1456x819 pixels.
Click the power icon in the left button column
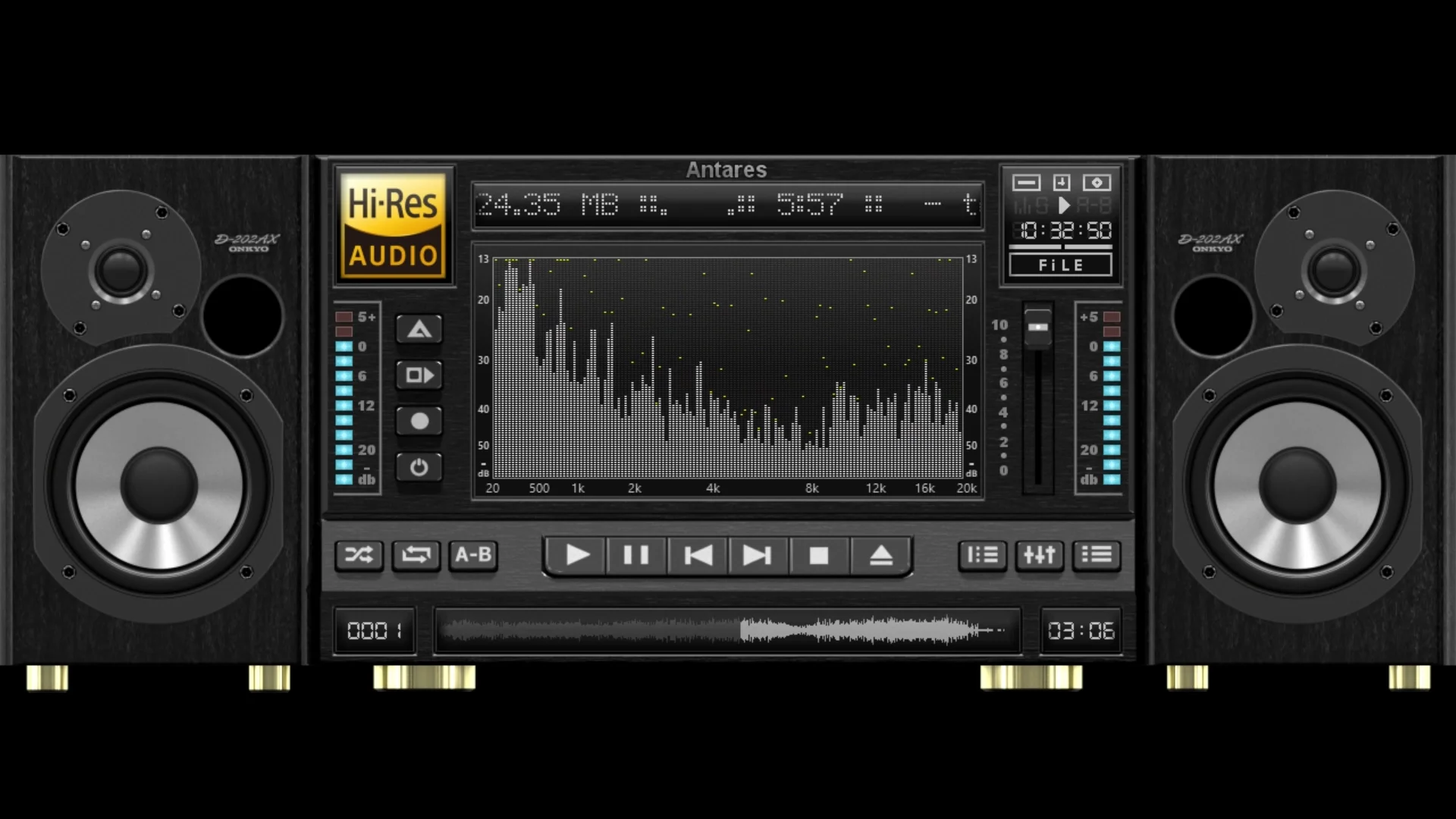(419, 467)
